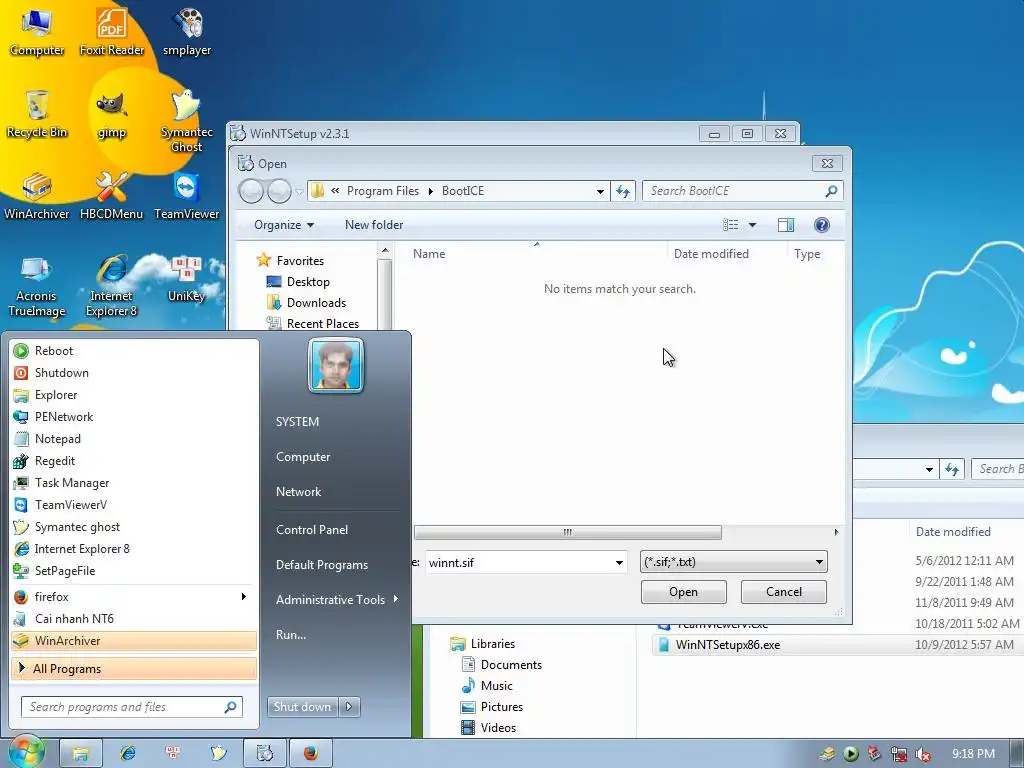The image size is (1024, 768).
Task: Launch Foxit Reader from the desktop
Action: [x=112, y=32]
